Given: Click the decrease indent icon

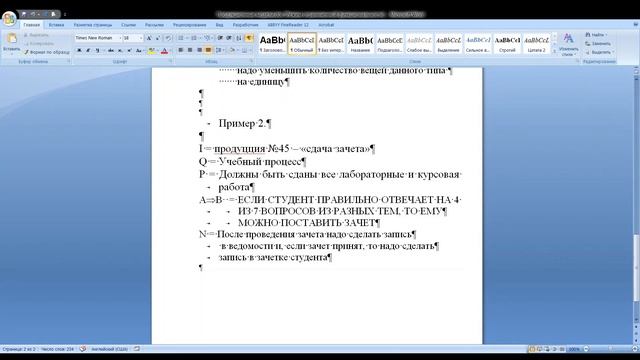Looking at the screenshot, I should coord(220,38).
